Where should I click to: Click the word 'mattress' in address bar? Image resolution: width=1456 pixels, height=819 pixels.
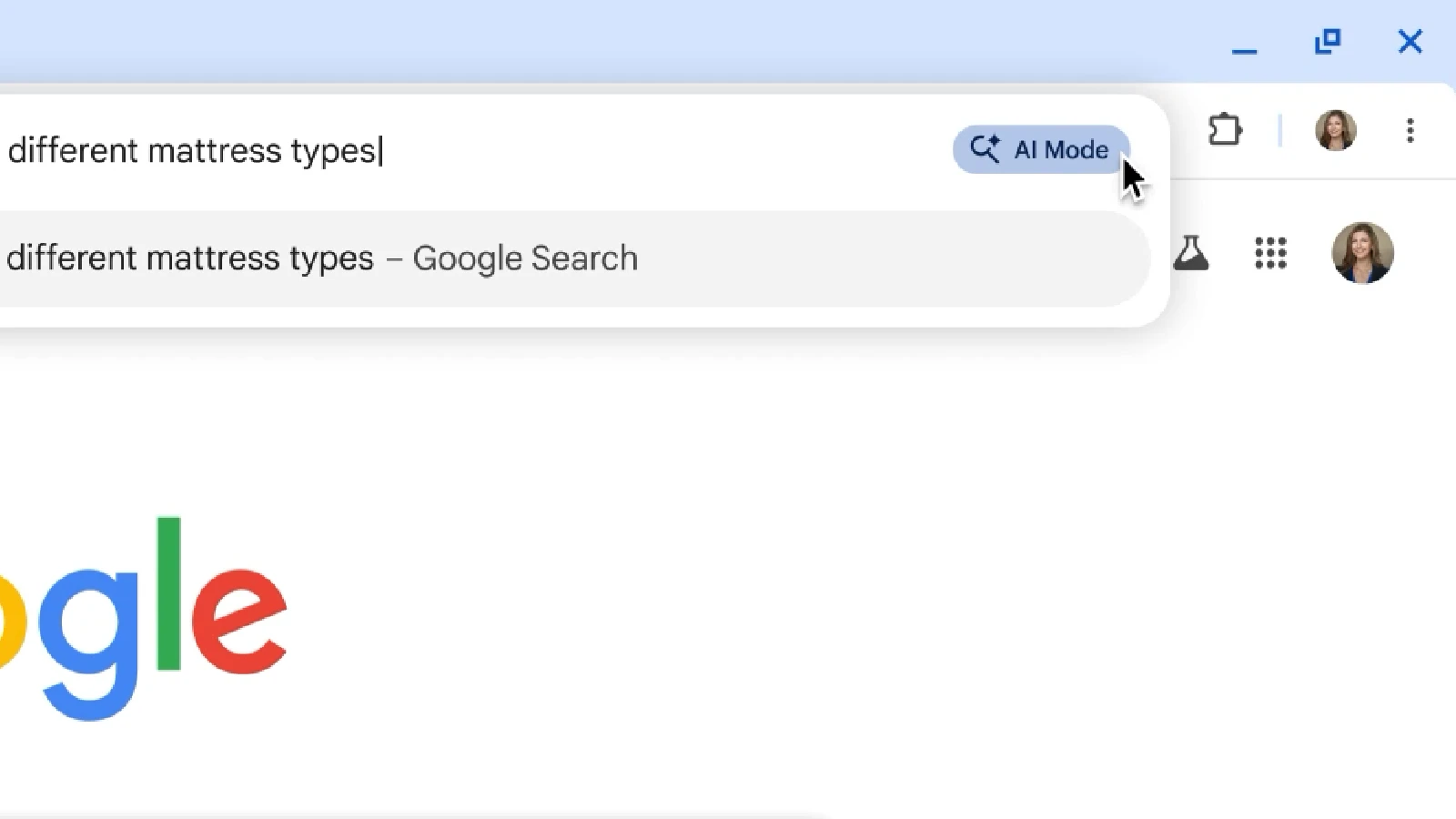(215, 150)
